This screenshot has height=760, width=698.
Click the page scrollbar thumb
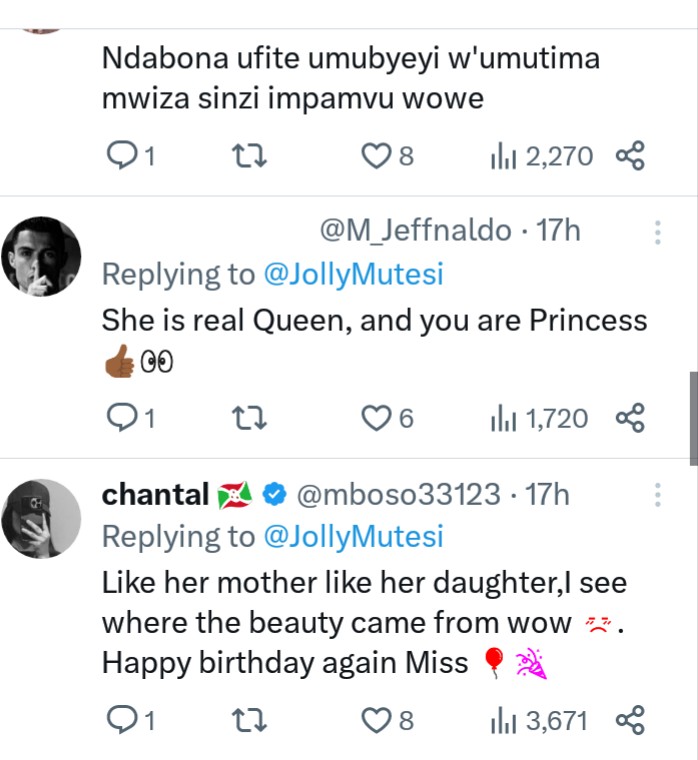pos(692,418)
